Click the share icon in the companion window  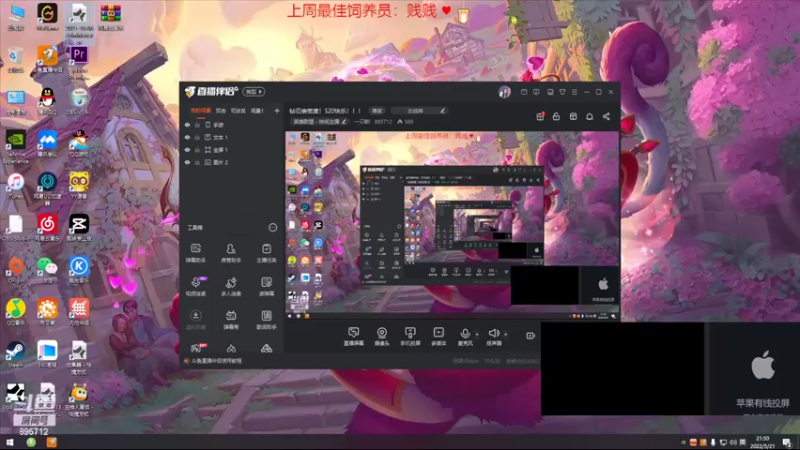tap(606, 116)
